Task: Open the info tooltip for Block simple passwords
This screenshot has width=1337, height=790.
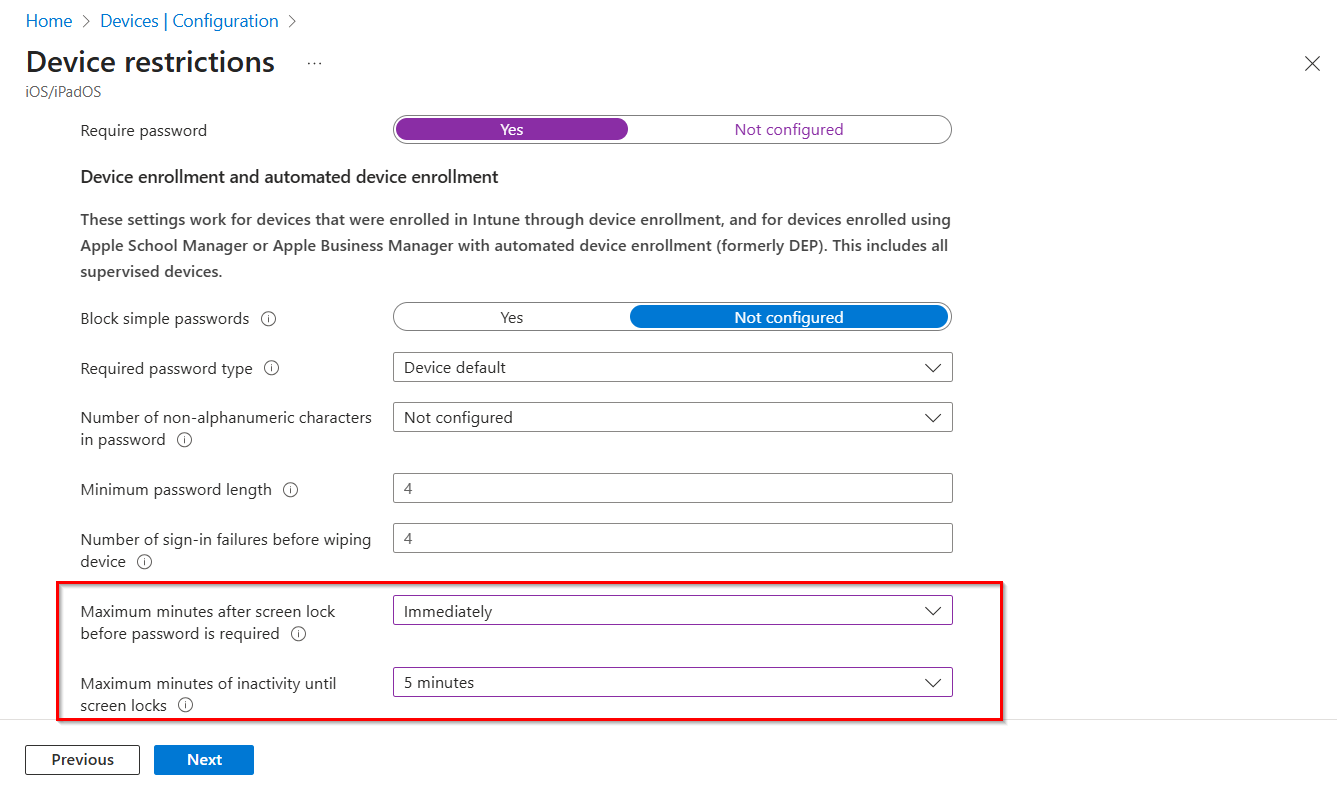Action: click(x=268, y=318)
